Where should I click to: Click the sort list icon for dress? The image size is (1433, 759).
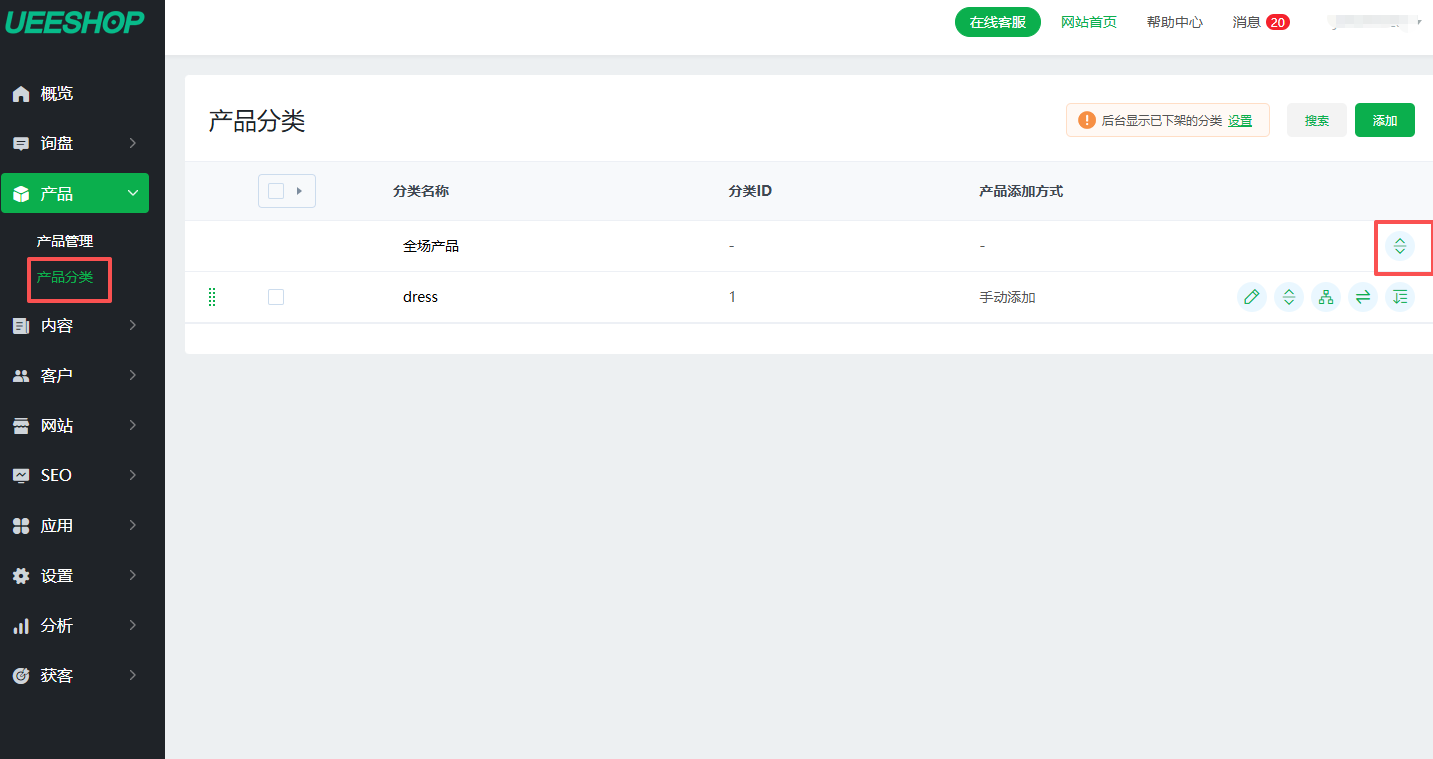(1400, 297)
